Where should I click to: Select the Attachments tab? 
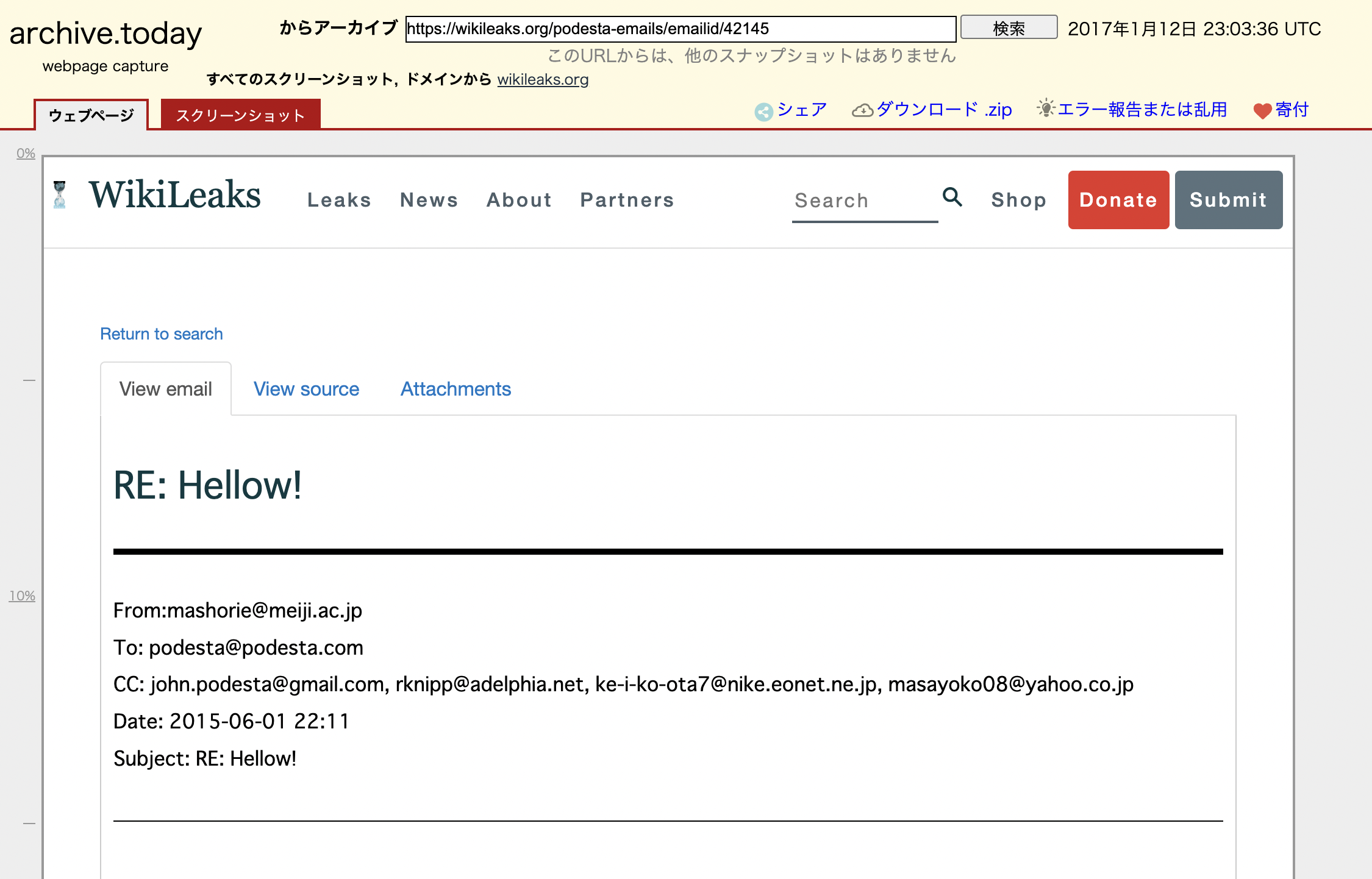(456, 389)
